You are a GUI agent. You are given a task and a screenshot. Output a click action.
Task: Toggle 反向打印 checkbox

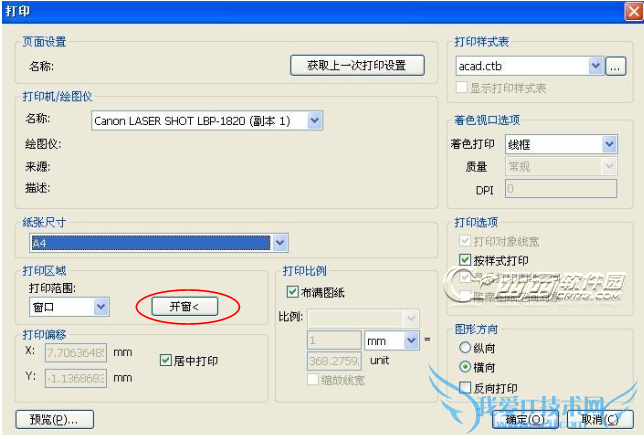pos(465,387)
